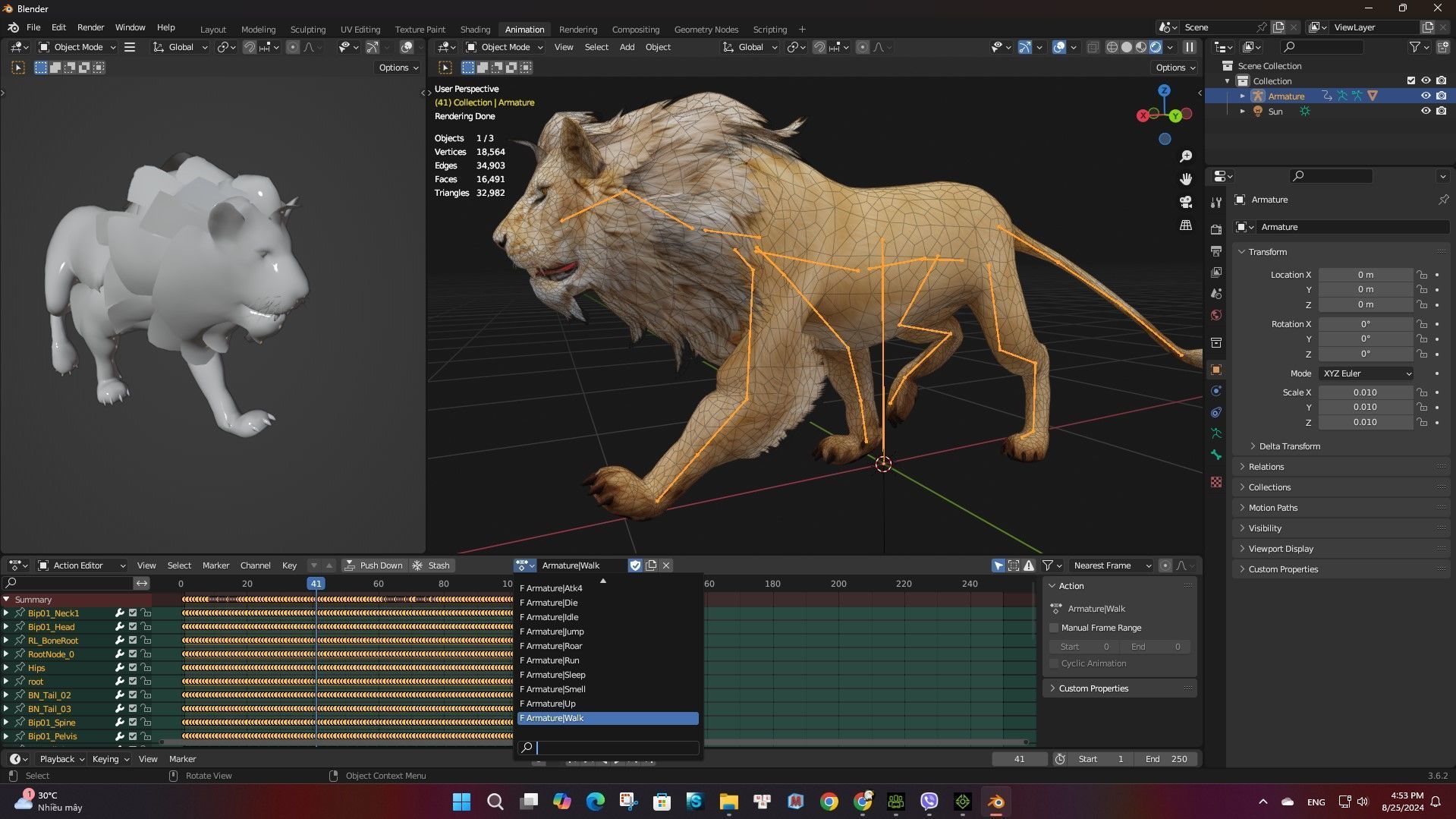Click frame 41 playhead marker
Screen dimensions: 1456x819
click(316, 584)
